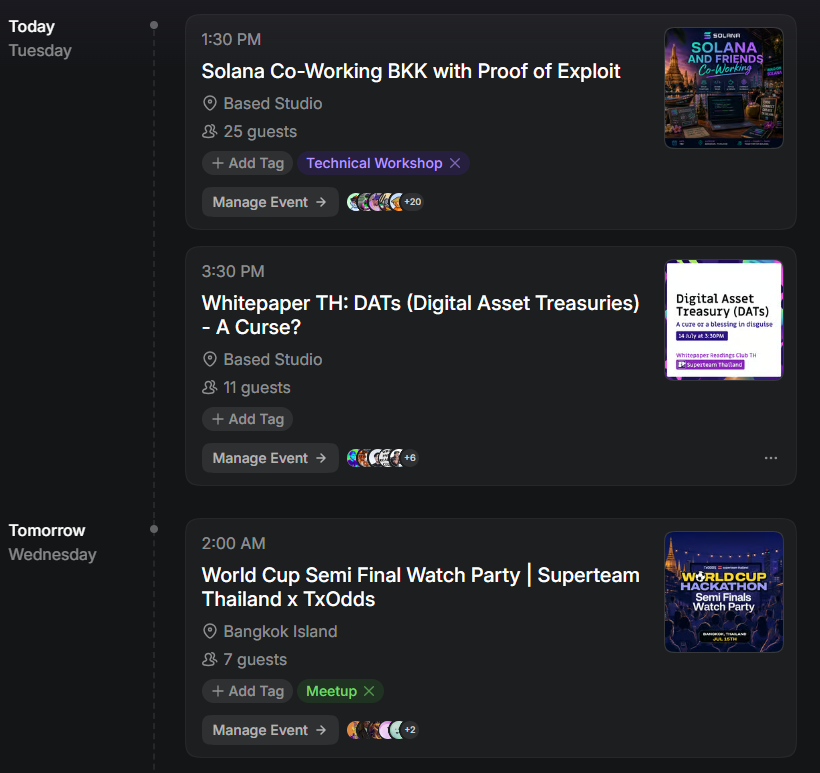Click guests icon next to 7 guests
The image size is (820, 773).
(x=210, y=660)
